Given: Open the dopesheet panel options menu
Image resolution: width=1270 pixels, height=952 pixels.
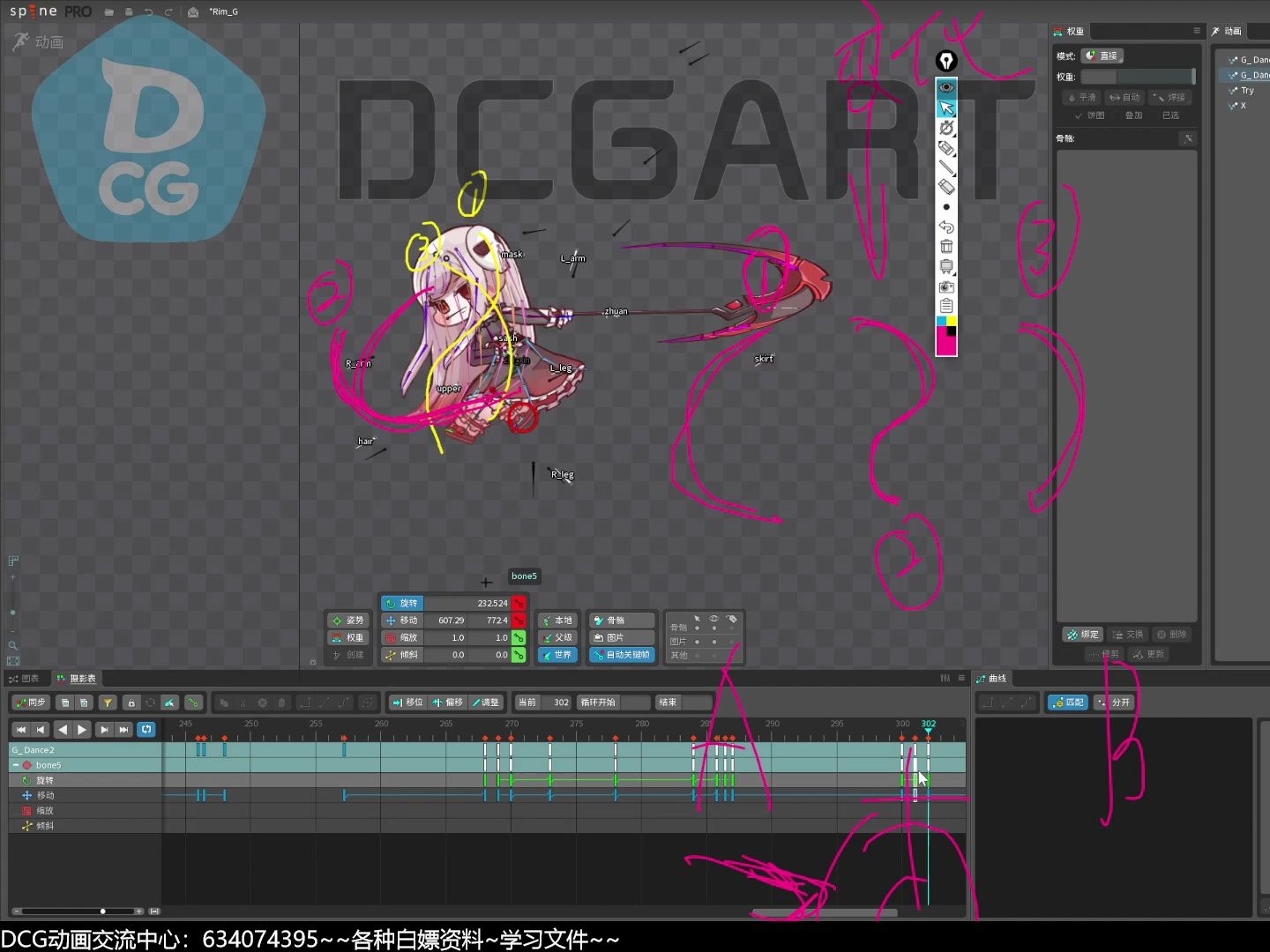Looking at the screenshot, I should point(961,678).
